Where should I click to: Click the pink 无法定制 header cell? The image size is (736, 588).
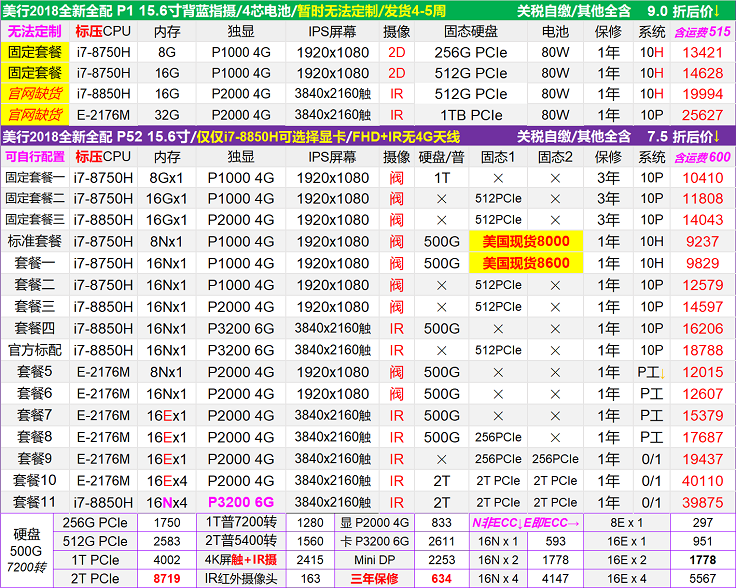35,31
